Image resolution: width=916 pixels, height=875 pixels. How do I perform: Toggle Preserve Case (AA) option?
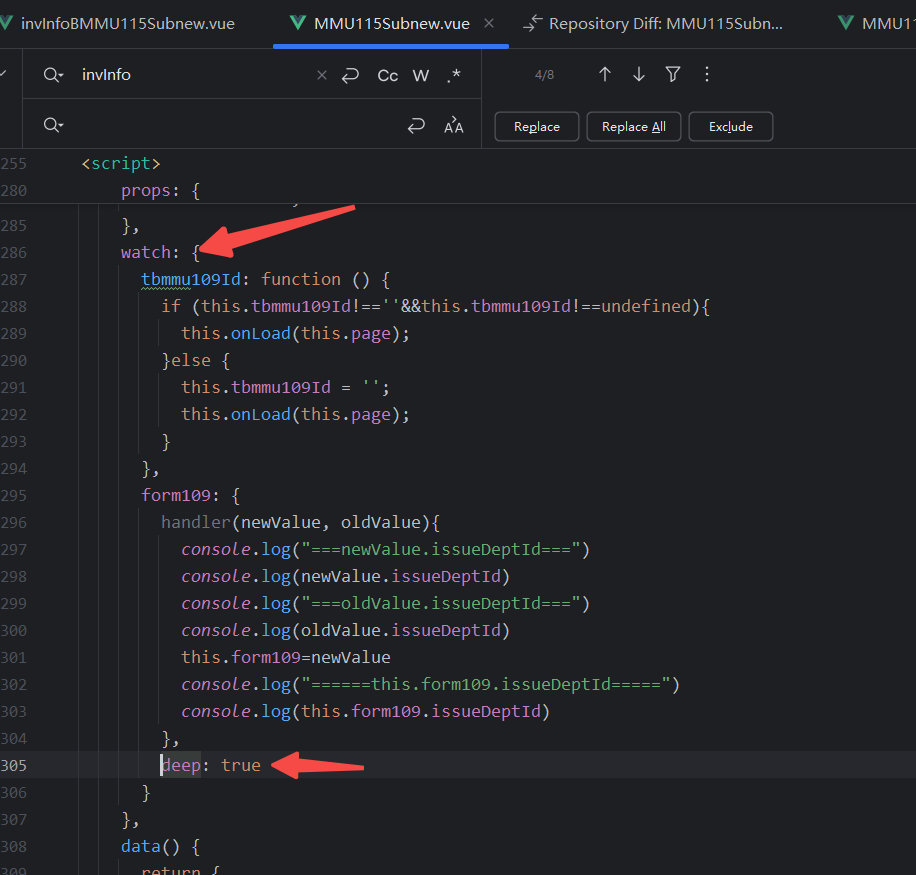tap(453, 126)
